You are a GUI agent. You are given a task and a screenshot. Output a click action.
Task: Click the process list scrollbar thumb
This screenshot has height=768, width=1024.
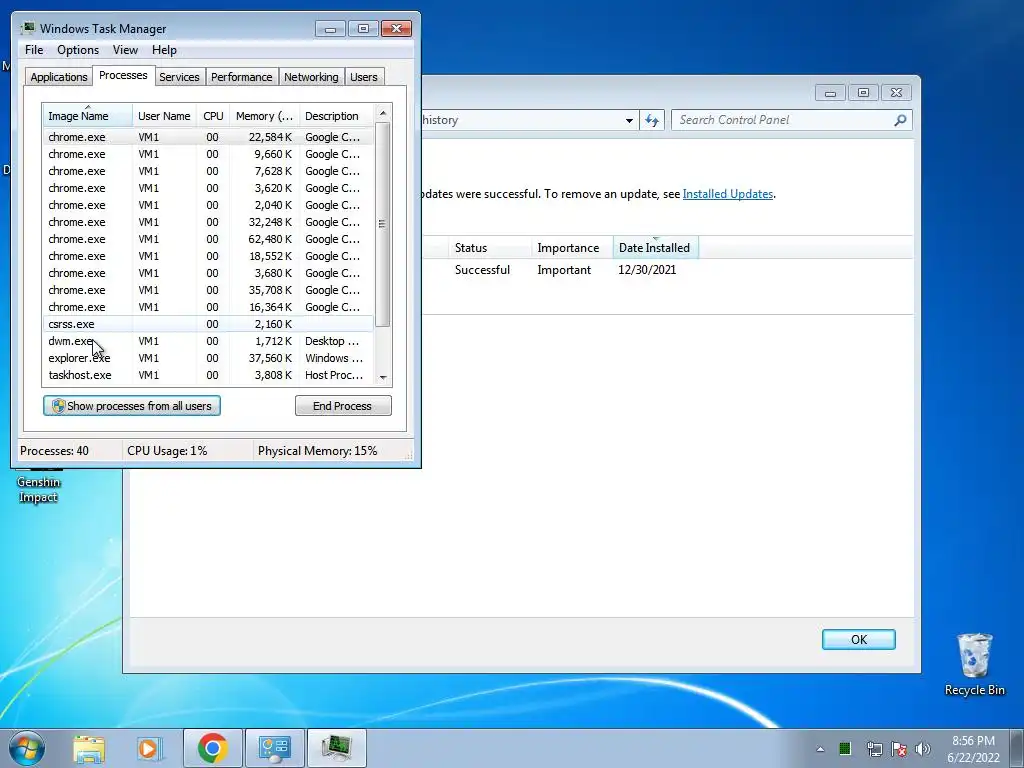click(383, 224)
